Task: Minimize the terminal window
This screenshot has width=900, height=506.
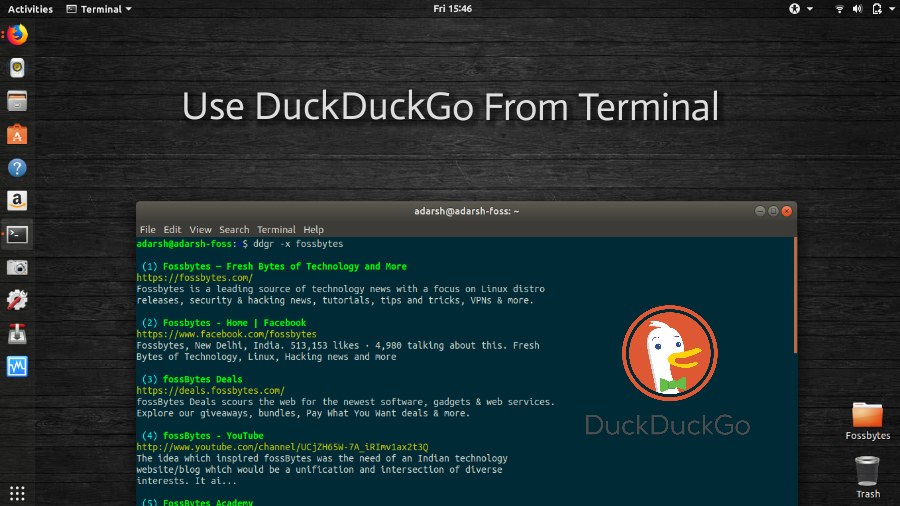Action: [x=760, y=211]
